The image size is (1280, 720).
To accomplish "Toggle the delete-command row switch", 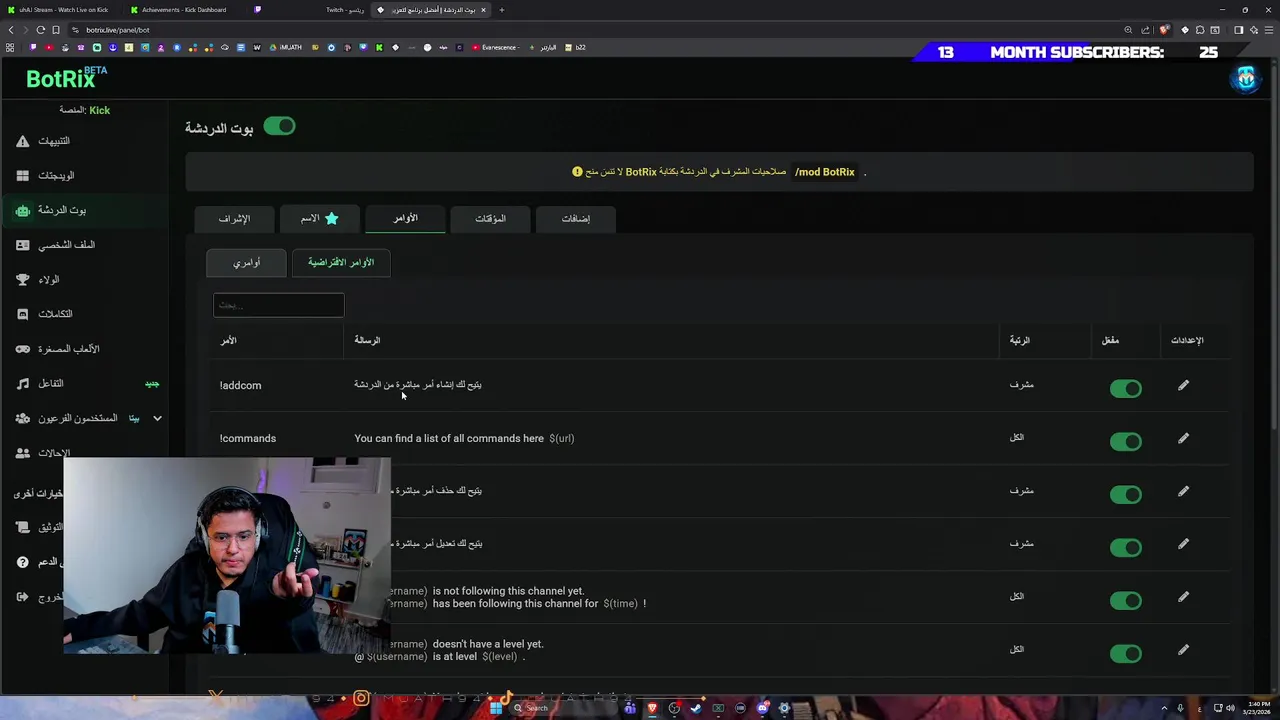I will point(1126,495).
